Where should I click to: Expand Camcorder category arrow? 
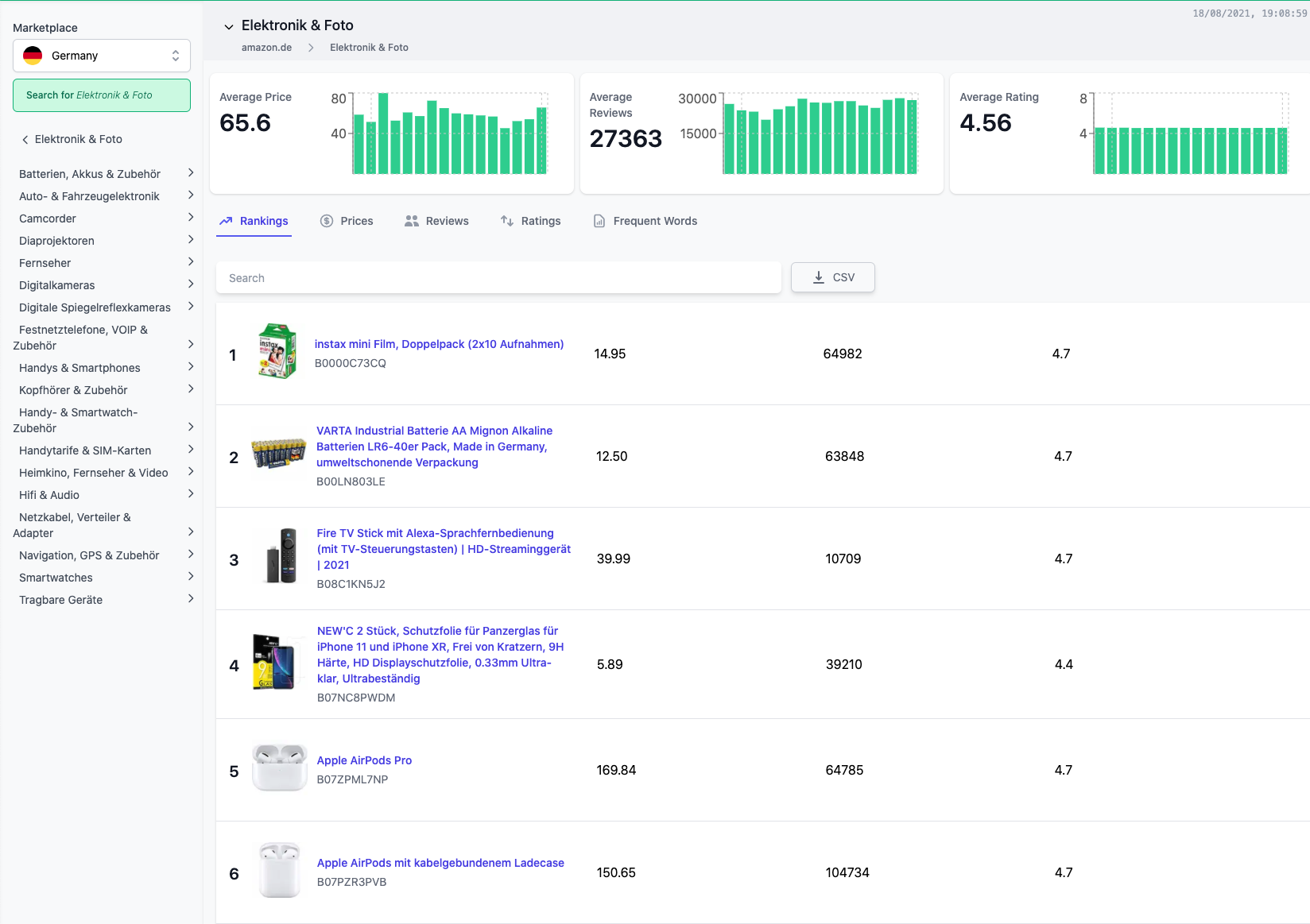191,218
